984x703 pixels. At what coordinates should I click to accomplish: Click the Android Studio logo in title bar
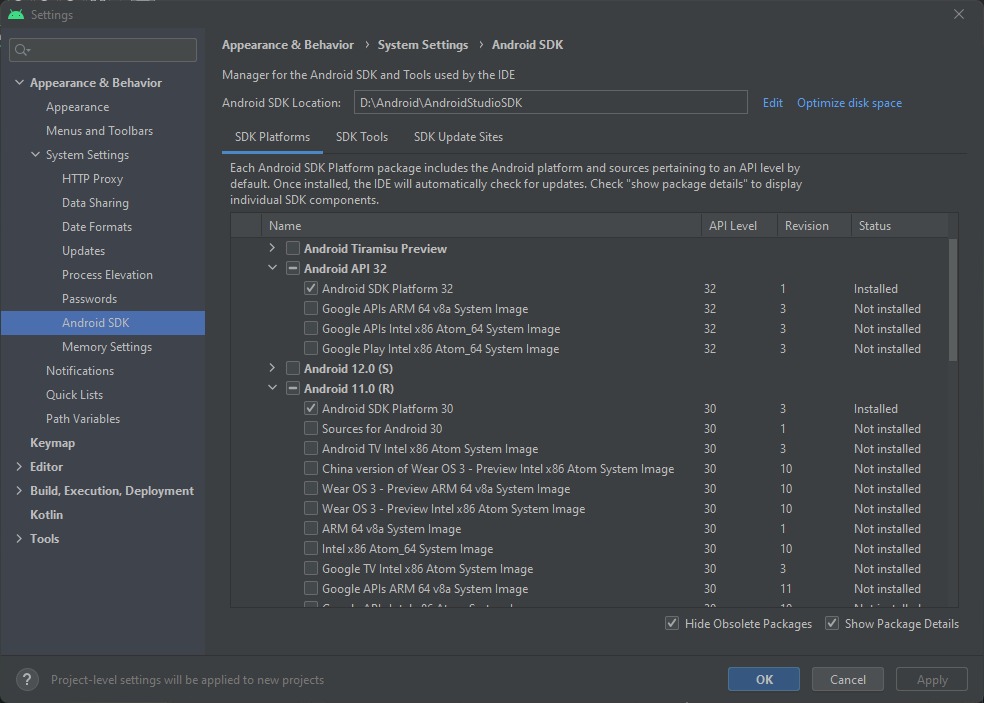click(15, 15)
